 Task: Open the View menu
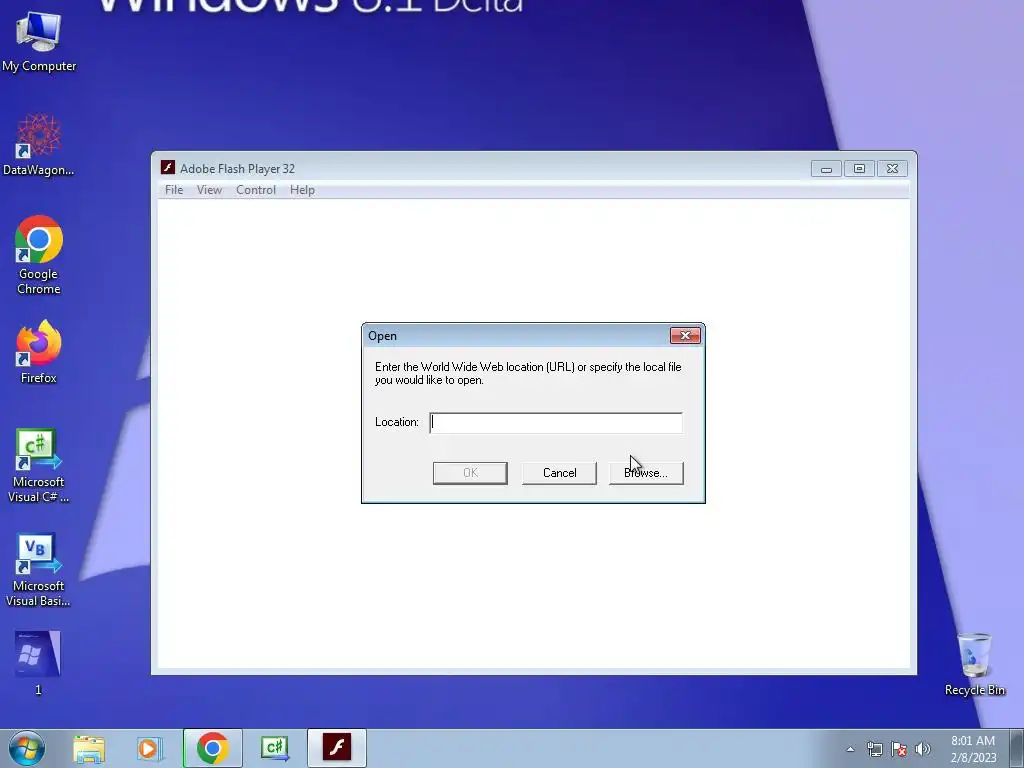[x=209, y=190]
